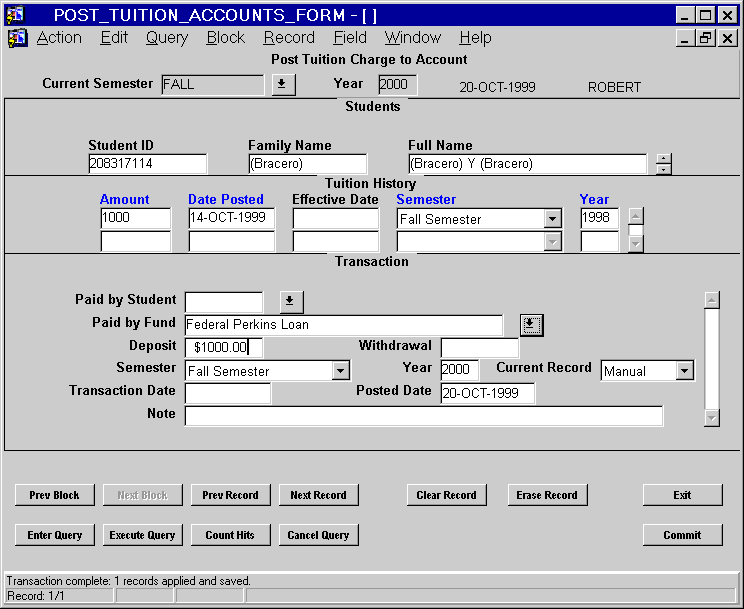Viewport: 744px width, 609px height.
Task: Click the Erase Record button
Action: [x=548, y=495]
